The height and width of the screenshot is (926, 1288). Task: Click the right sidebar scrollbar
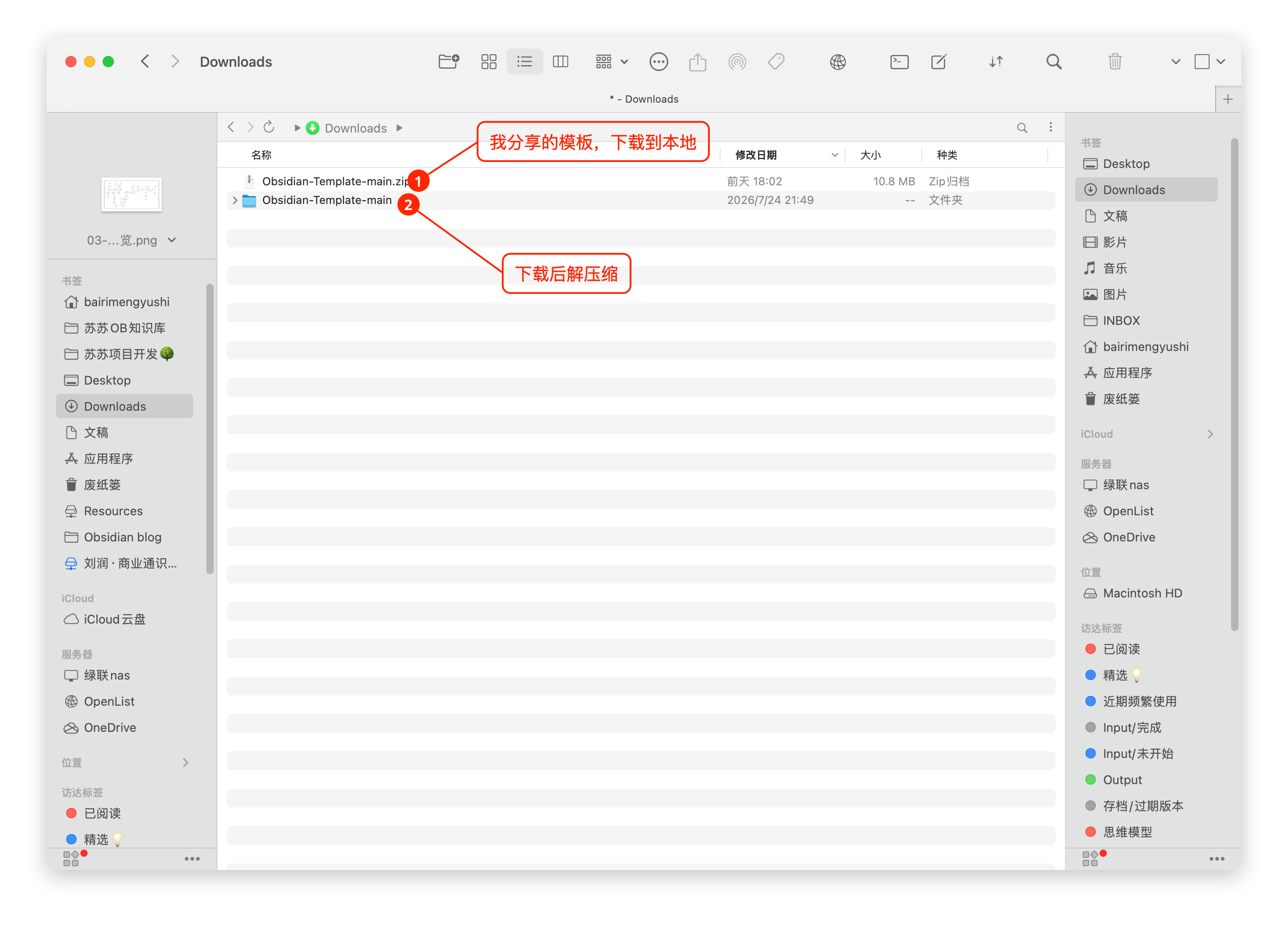click(x=1234, y=385)
